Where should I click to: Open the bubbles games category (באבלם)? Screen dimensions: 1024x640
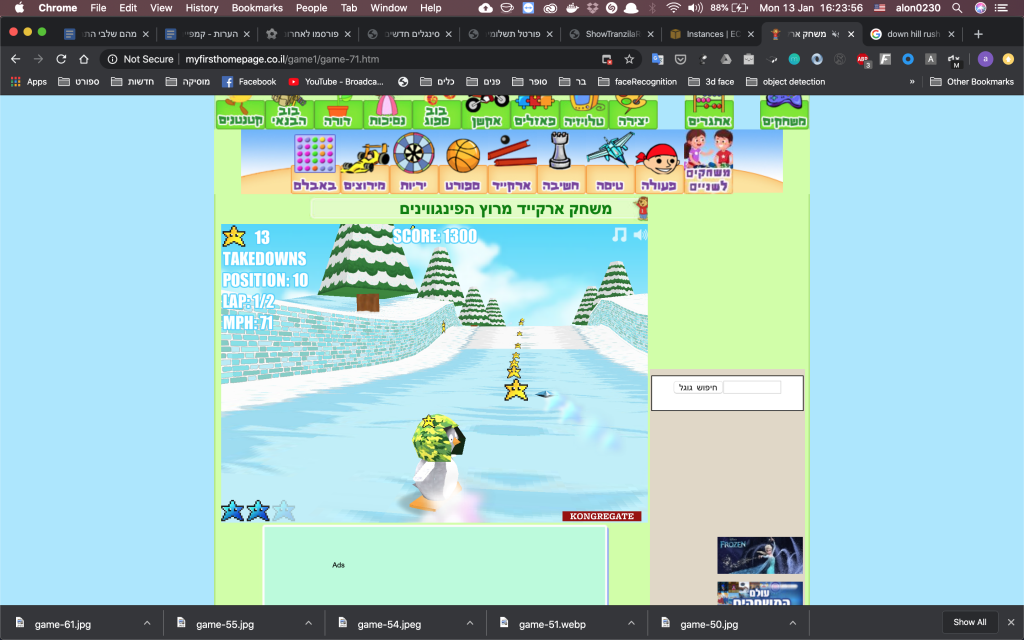[x=315, y=164]
